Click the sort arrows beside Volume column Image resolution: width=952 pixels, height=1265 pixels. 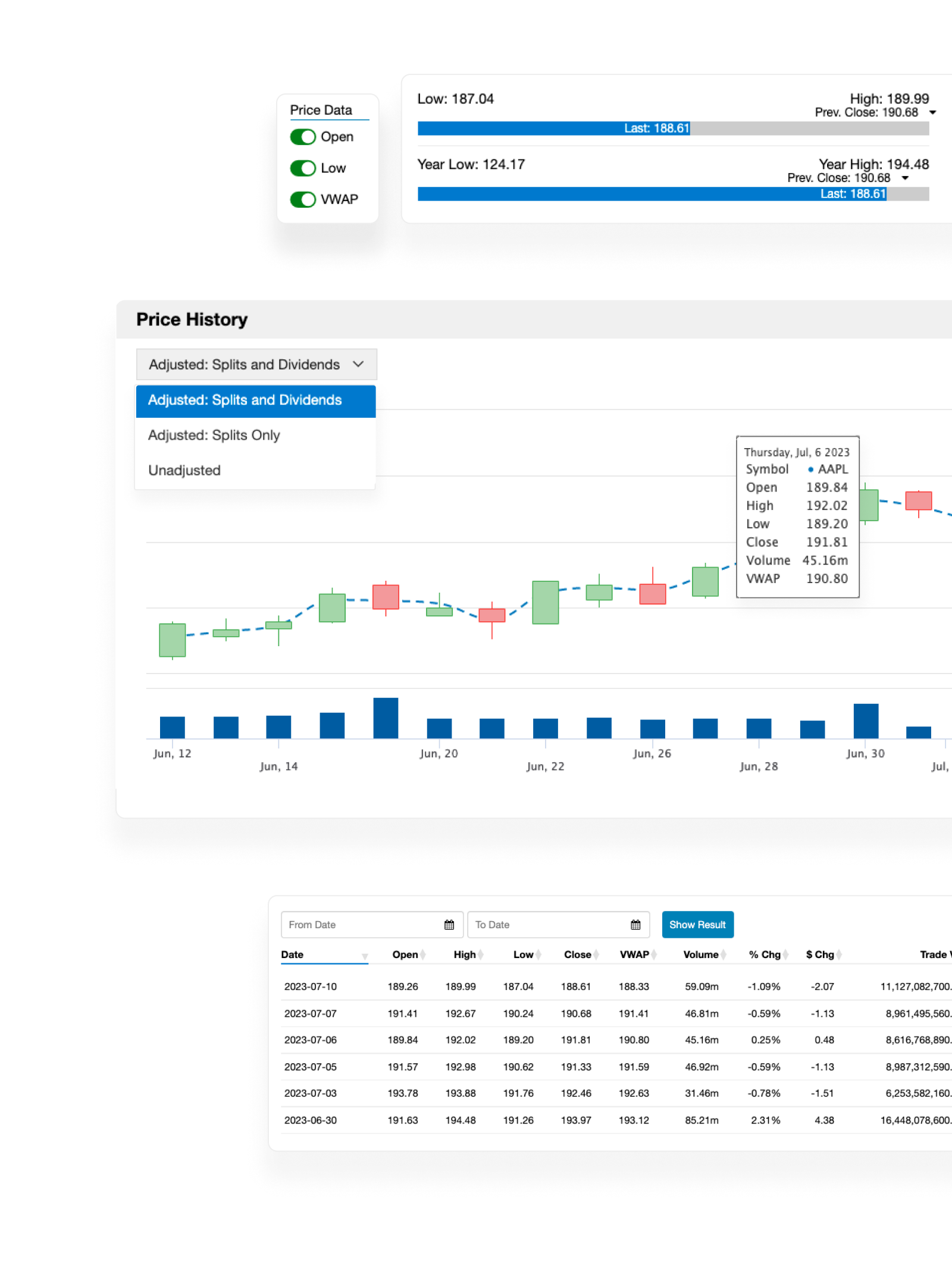[724, 954]
